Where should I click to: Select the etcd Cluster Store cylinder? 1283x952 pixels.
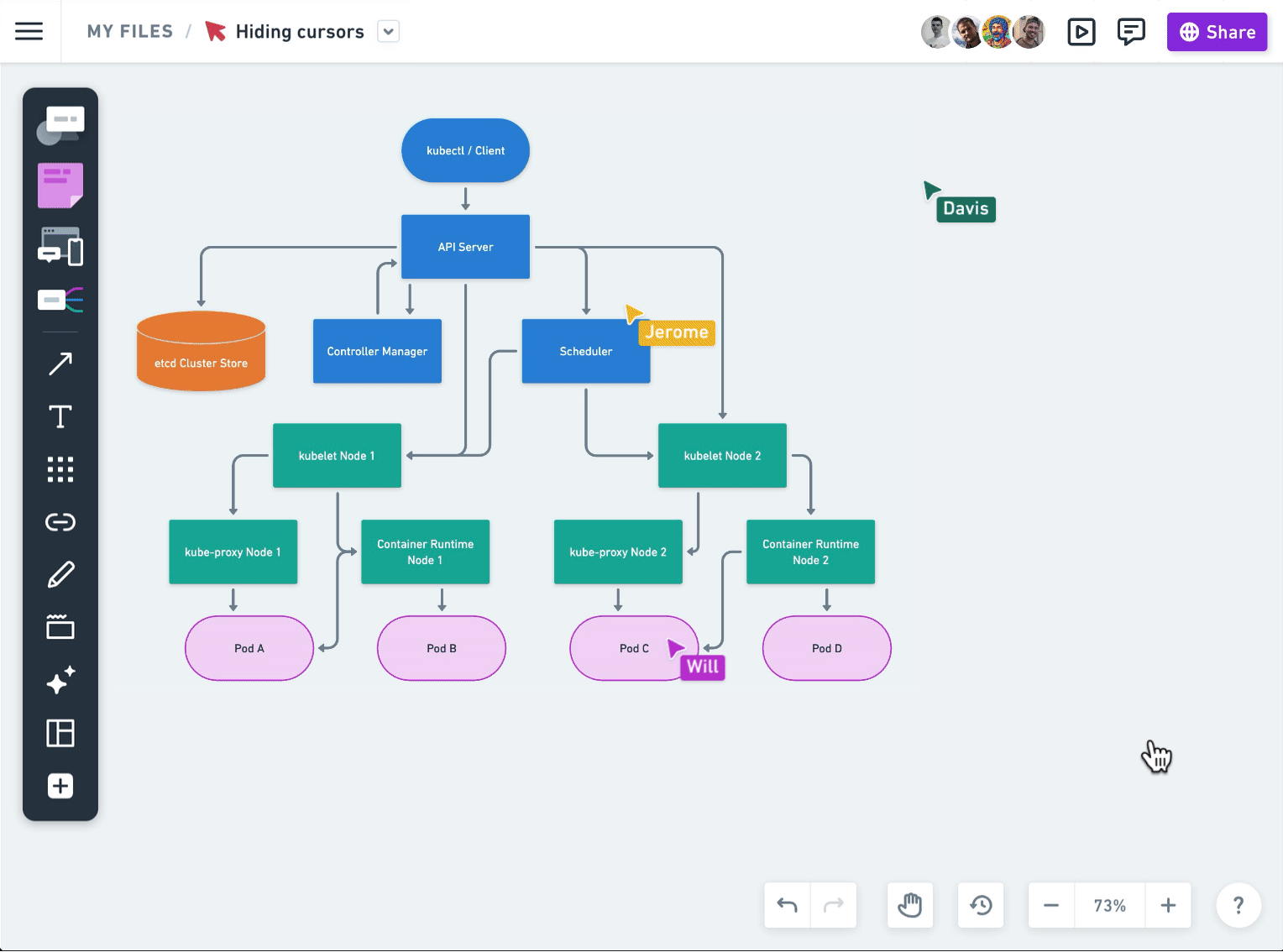pyautogui.click(x=201, y=351)
